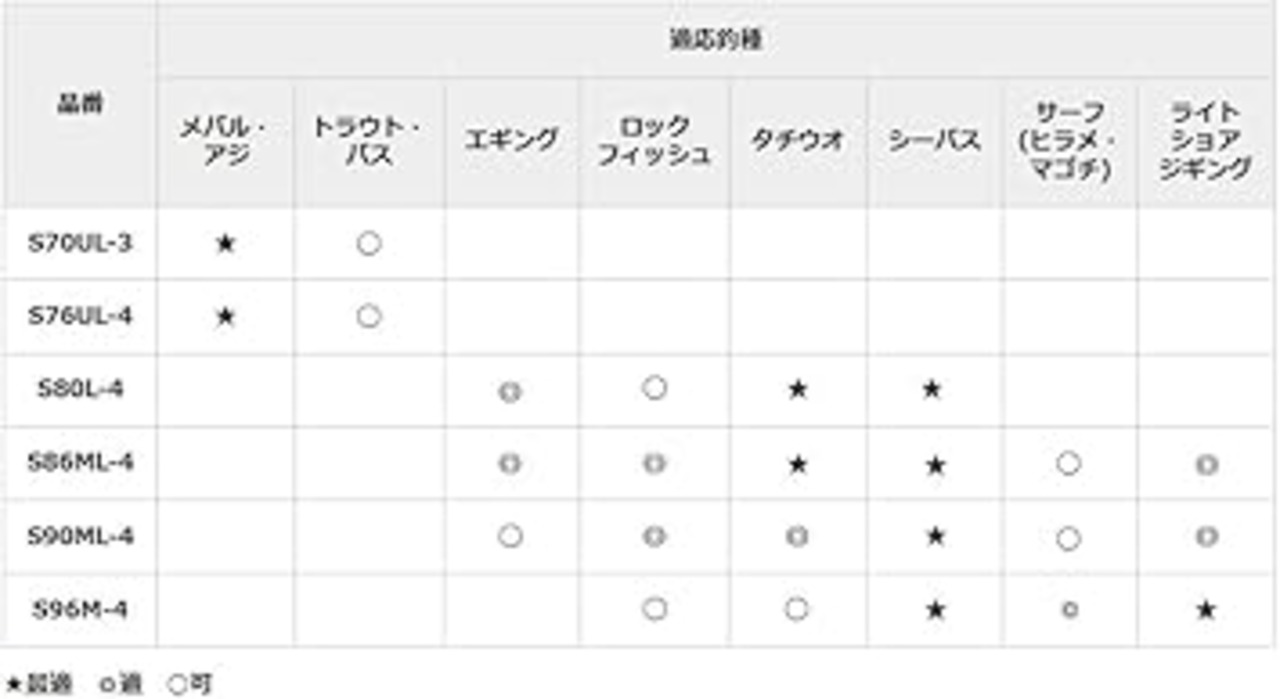This screenshot has height=699, width=1280.
Task: Click the circle in S86ML-4 サーフ cell
Action: (x=1068, y=463)
